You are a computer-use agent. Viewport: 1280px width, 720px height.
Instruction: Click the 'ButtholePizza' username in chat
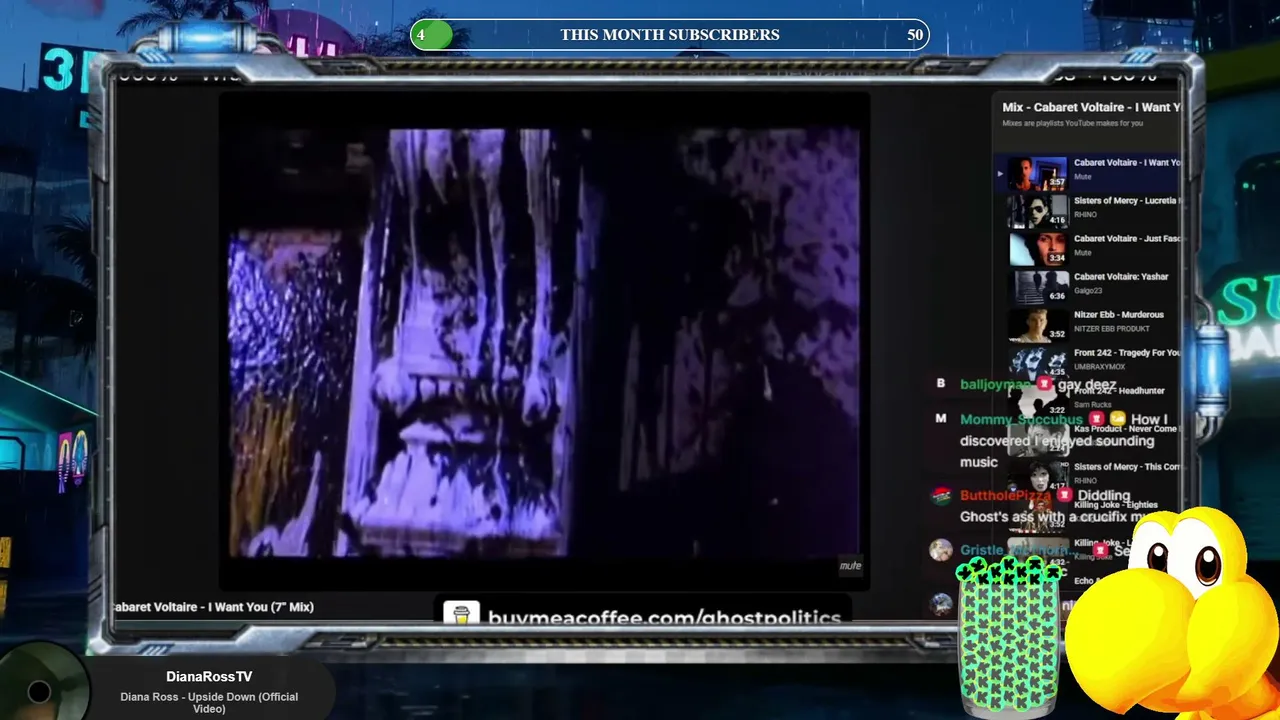[1005, 496]
